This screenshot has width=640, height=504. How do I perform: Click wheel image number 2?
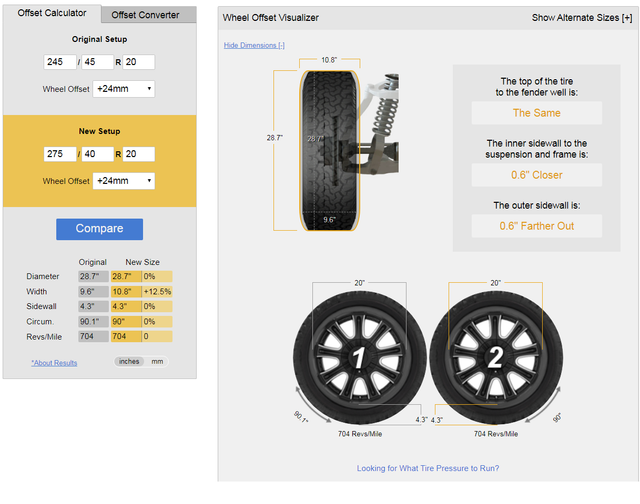coord(496,358)
